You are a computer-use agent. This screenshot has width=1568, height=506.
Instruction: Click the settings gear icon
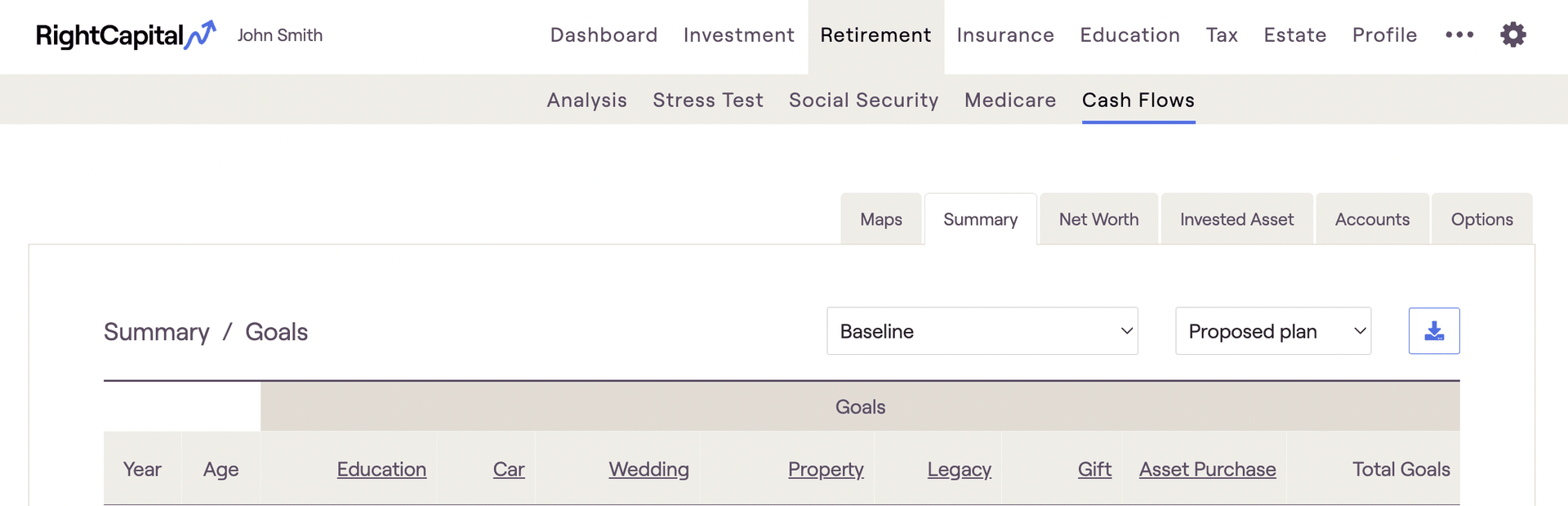pos(1512,35)
